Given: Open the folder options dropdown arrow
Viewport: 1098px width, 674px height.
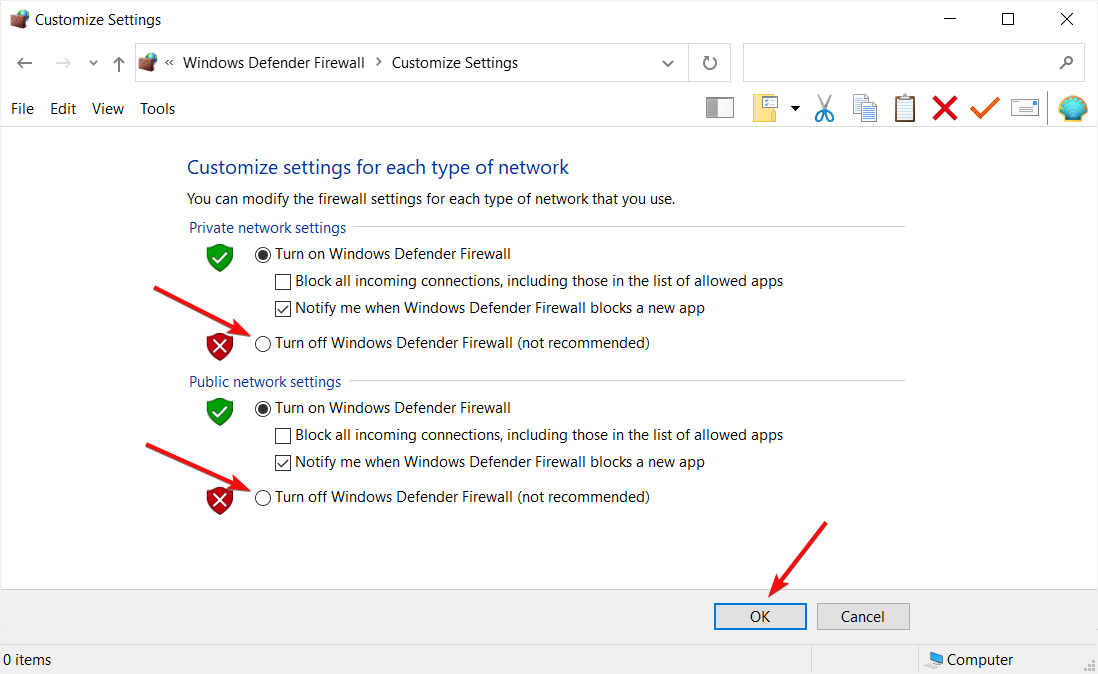Looking at the screenshot, I should (x=795, y=109).
